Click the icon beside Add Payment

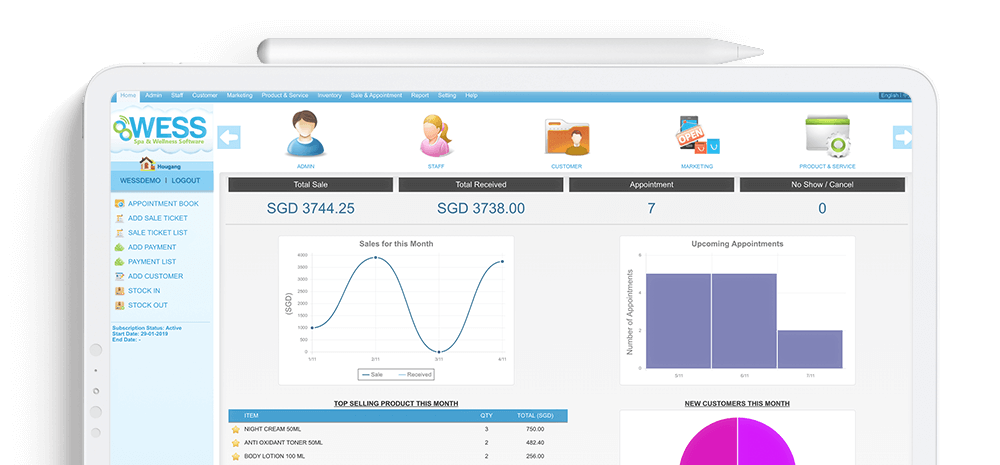click(119, 247)
